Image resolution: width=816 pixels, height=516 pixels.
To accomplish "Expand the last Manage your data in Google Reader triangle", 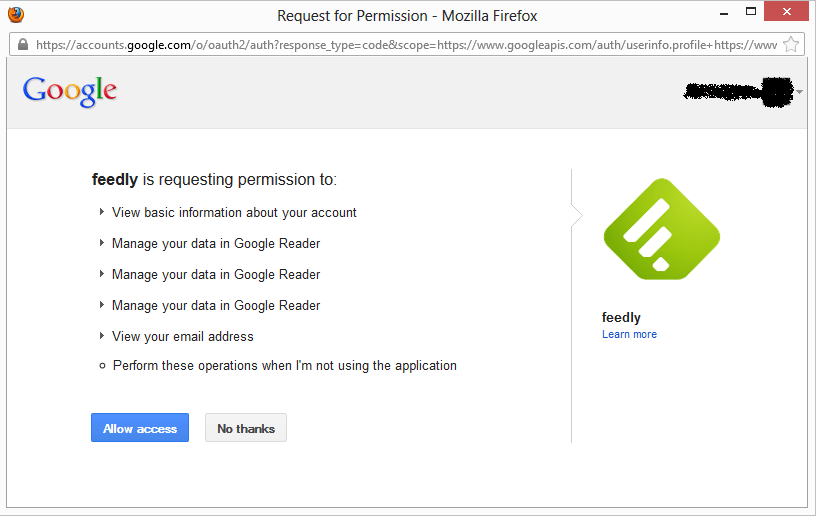I will click(x=101, y=305).
